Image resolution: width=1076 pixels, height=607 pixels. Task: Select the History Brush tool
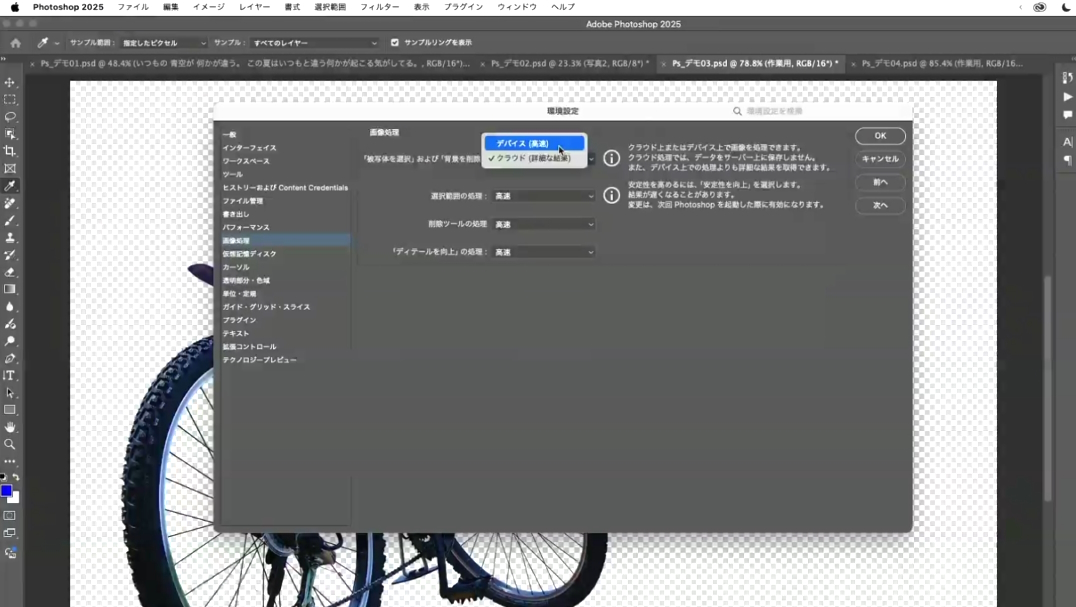(10, 254)
